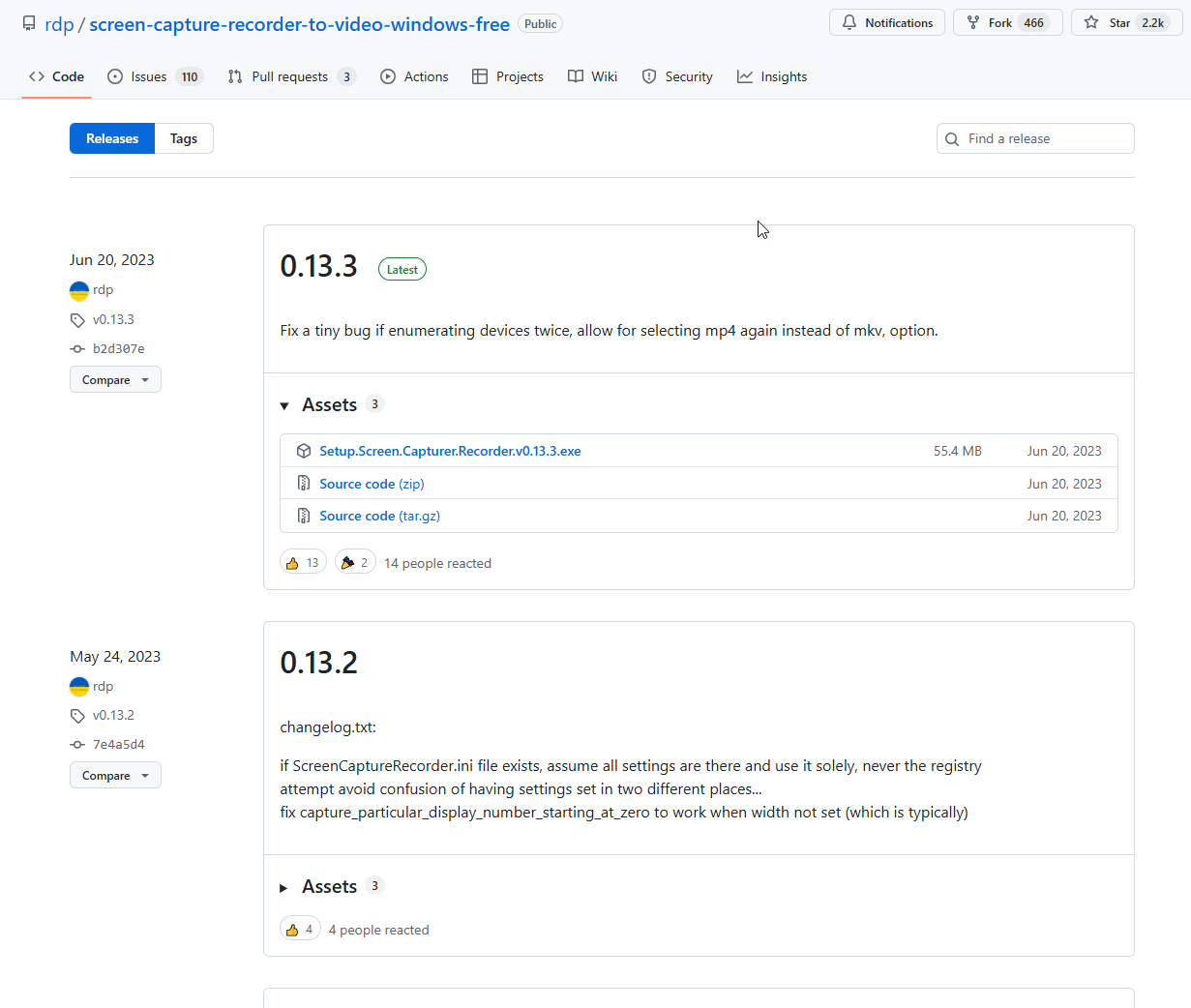Click the commit icon beside b2d307e
The width and height of the screenshot is (1191, 1008).
[x=77, y=349]
